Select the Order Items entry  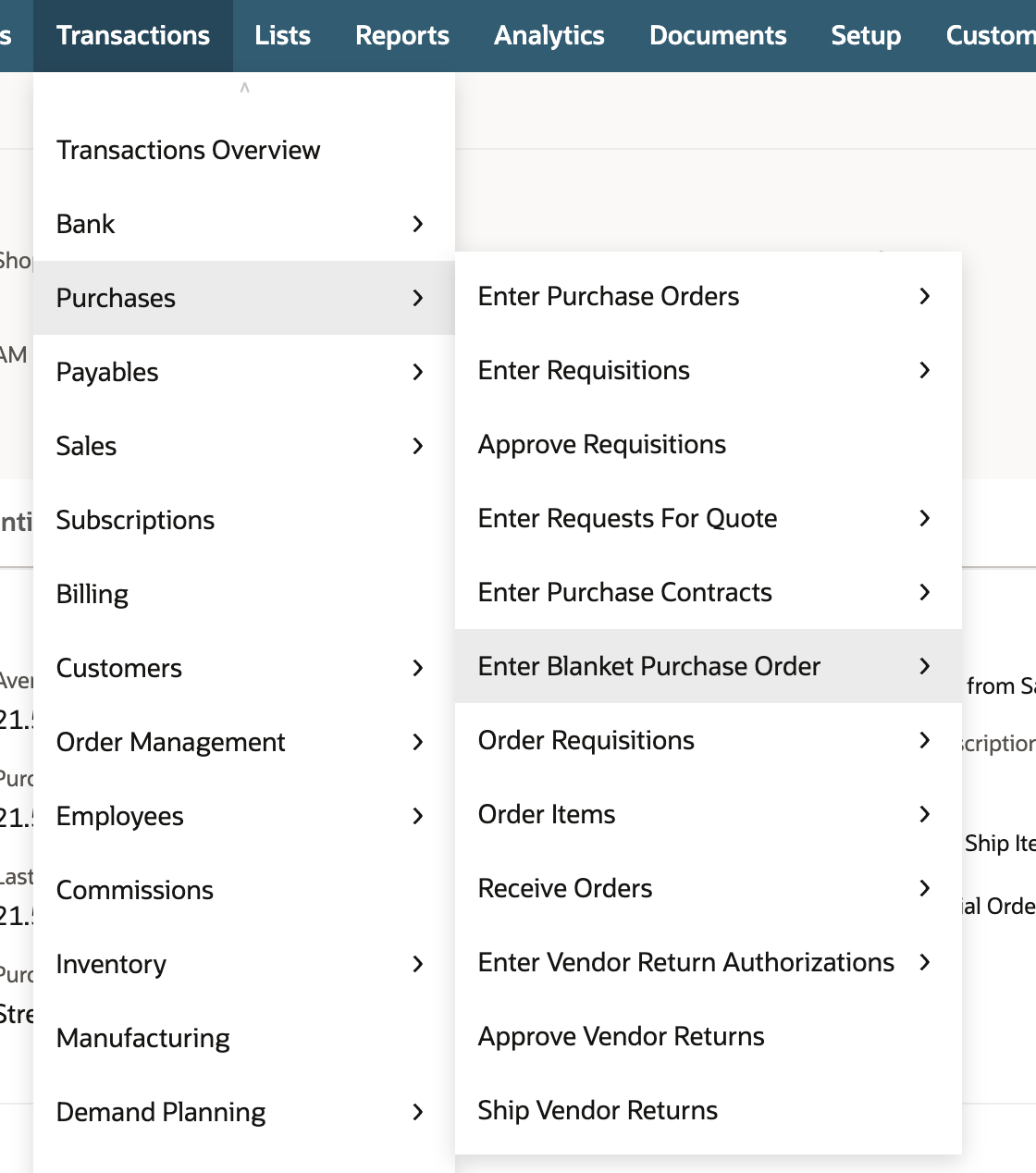[709, 814]
